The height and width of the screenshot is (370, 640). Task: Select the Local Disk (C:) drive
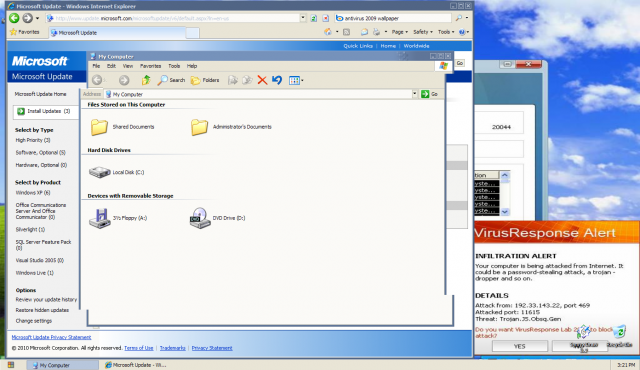pos(116,172)
